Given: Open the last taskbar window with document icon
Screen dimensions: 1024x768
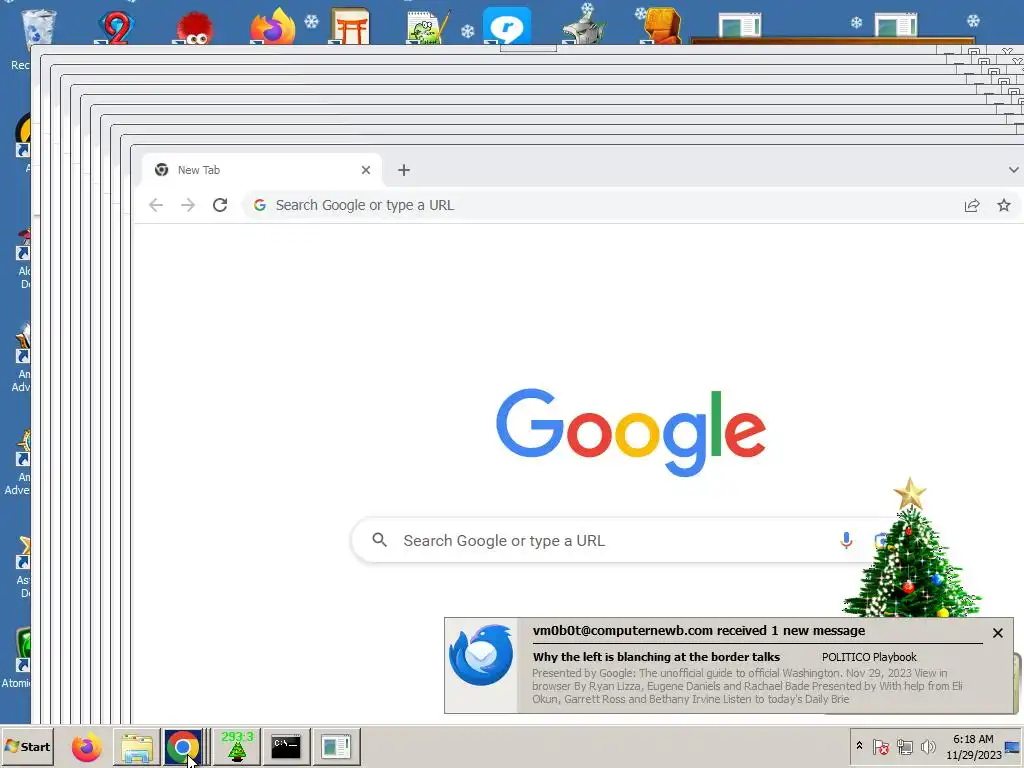Looking at the screenshot, I should click(336, 746).
